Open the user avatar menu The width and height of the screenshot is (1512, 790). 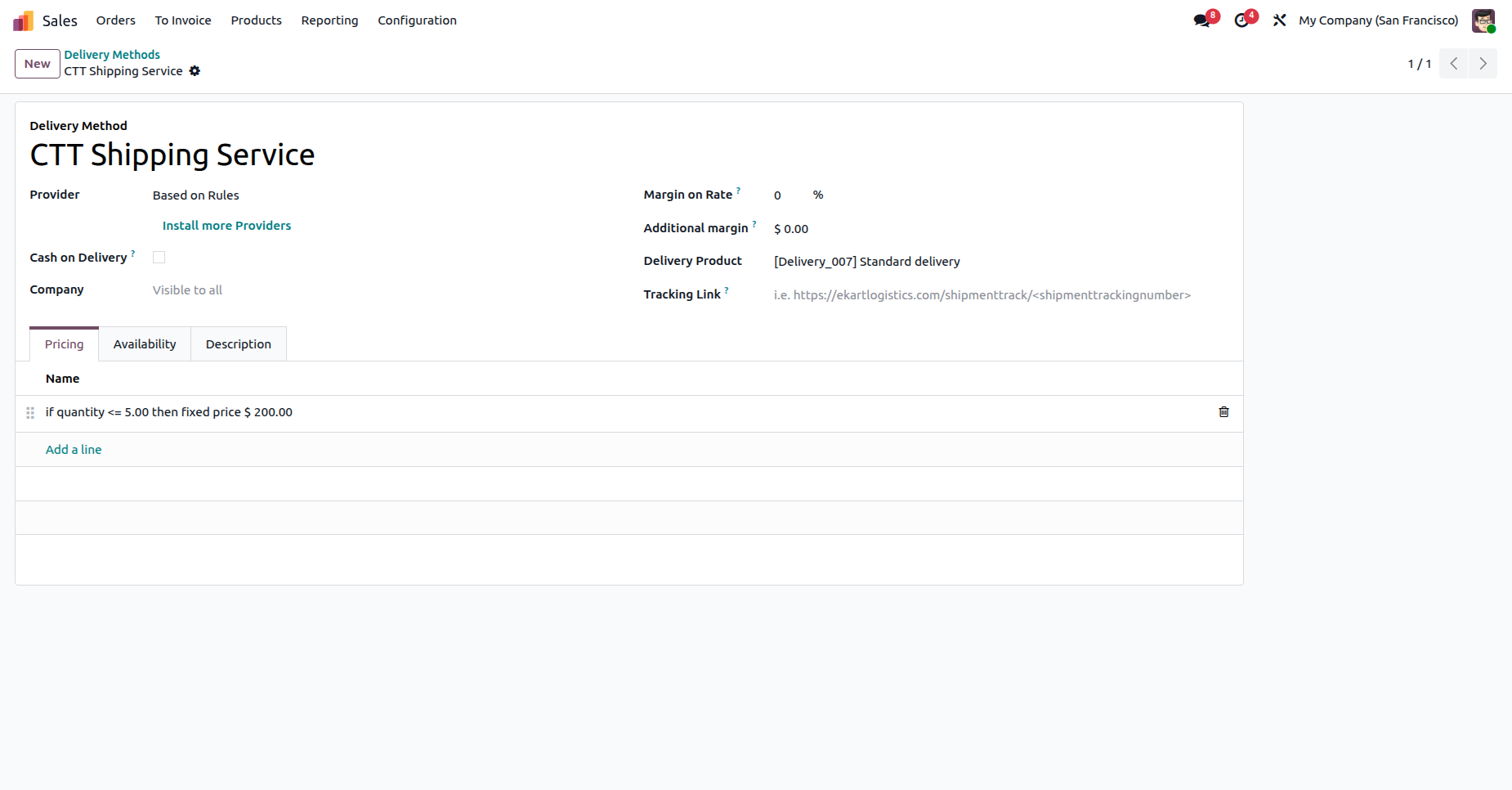click(1483, 20)
